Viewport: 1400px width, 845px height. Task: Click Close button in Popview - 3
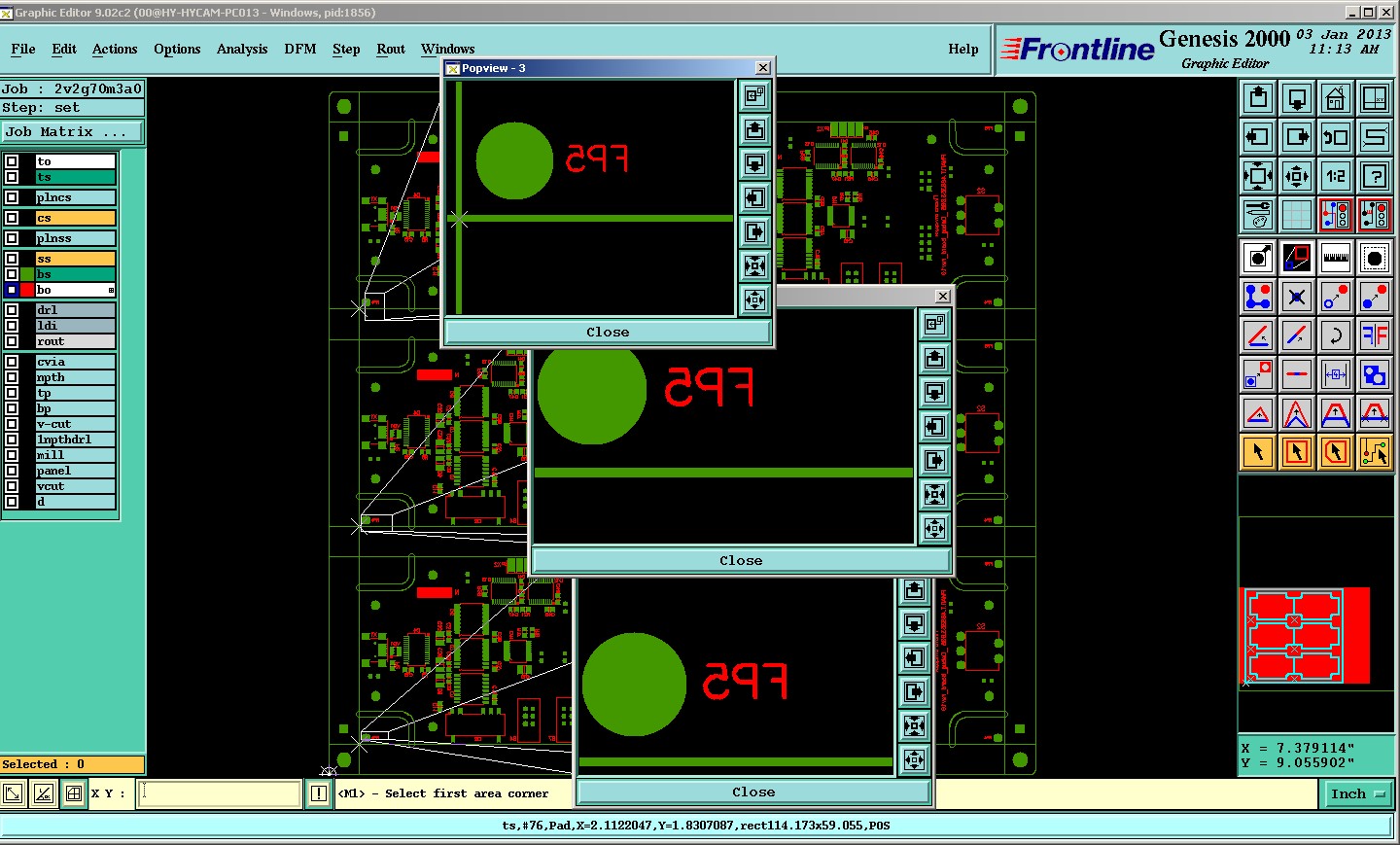point(608,332)
